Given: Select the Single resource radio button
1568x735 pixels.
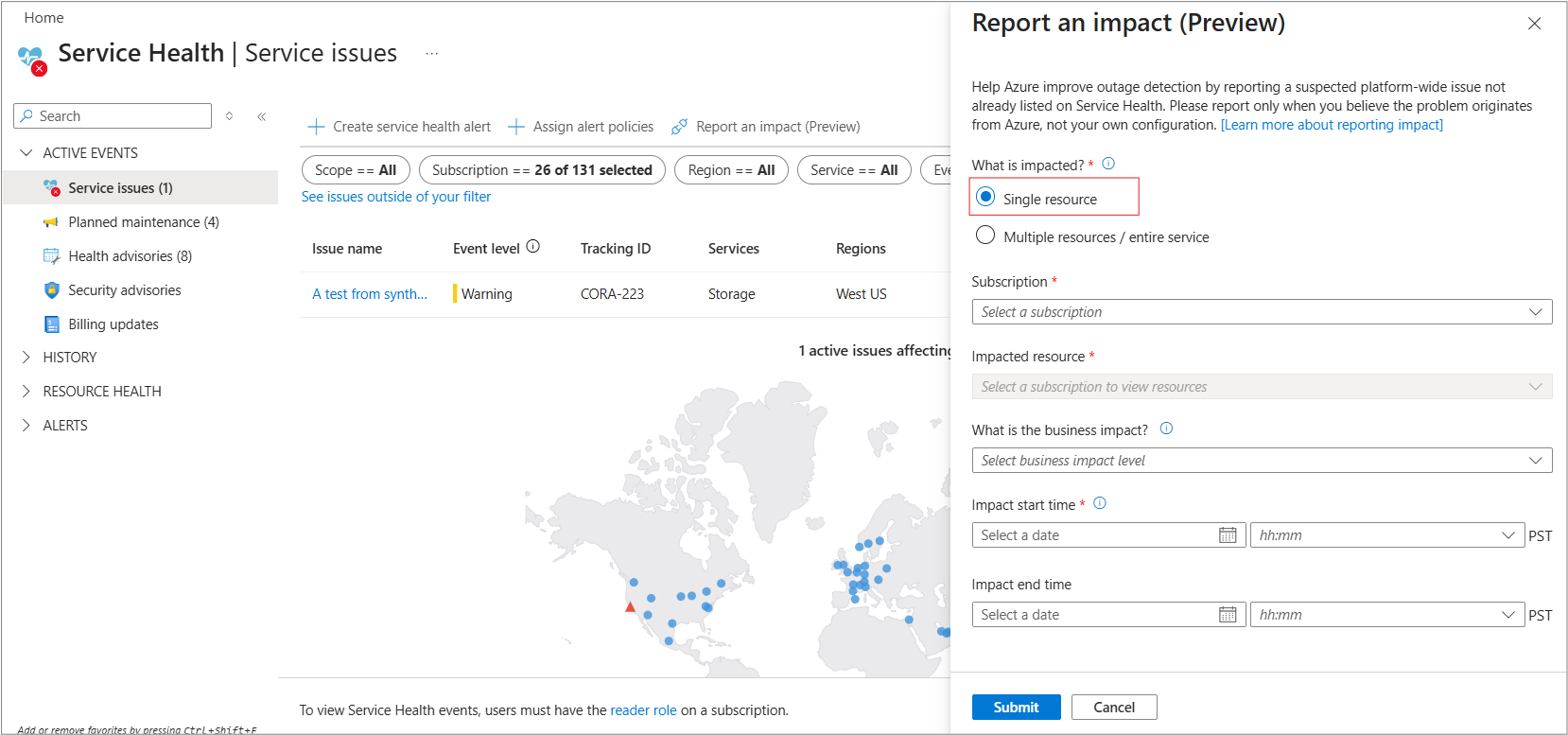Looking at the screenshot, I should (985, 198).
